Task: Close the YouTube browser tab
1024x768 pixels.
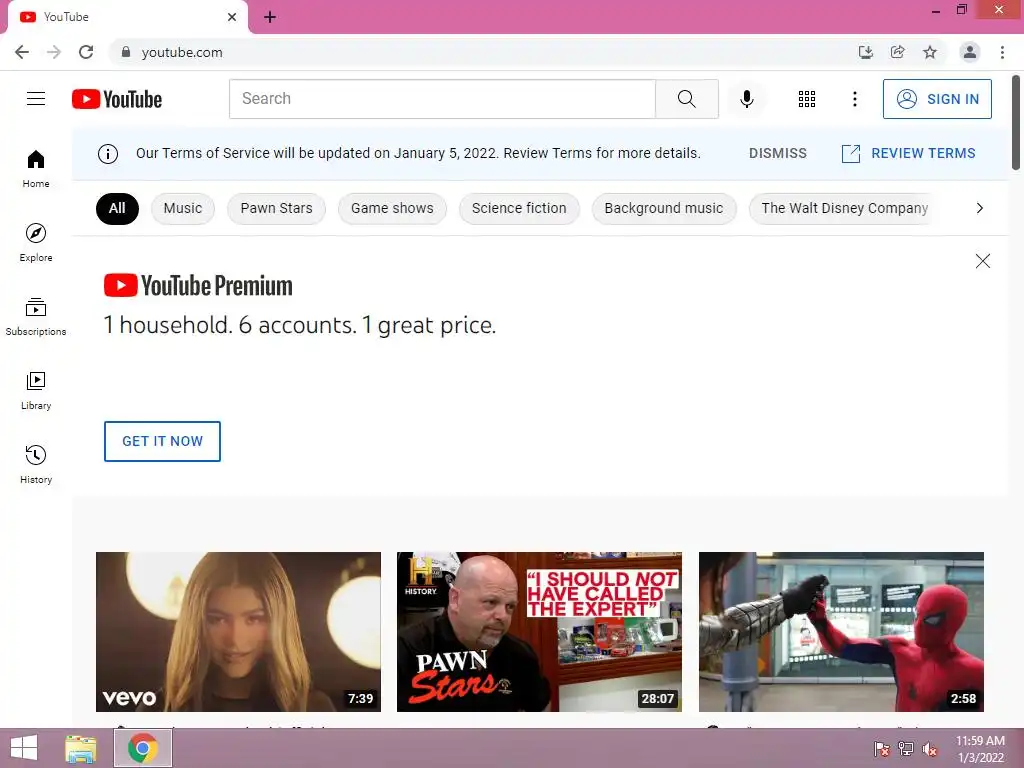Action: tap(232, 17)
